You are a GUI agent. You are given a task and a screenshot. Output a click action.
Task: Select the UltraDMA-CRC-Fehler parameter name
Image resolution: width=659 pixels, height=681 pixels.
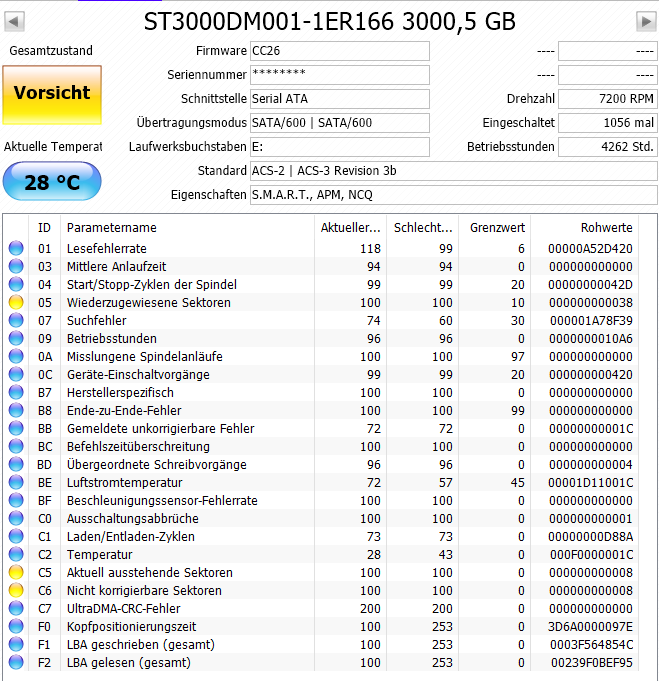[x=123, y=609]
